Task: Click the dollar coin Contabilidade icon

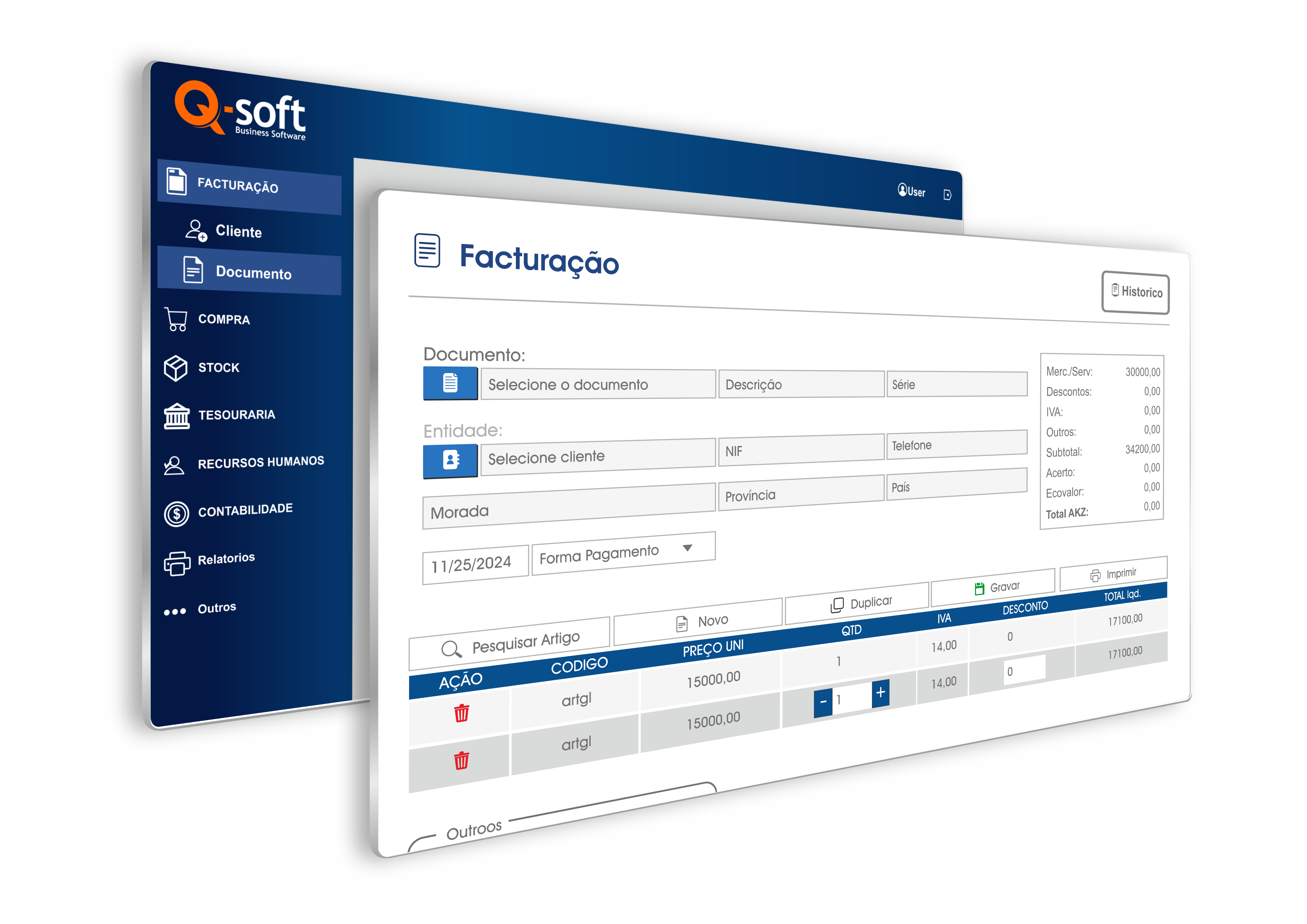Action: pos(176,514)
